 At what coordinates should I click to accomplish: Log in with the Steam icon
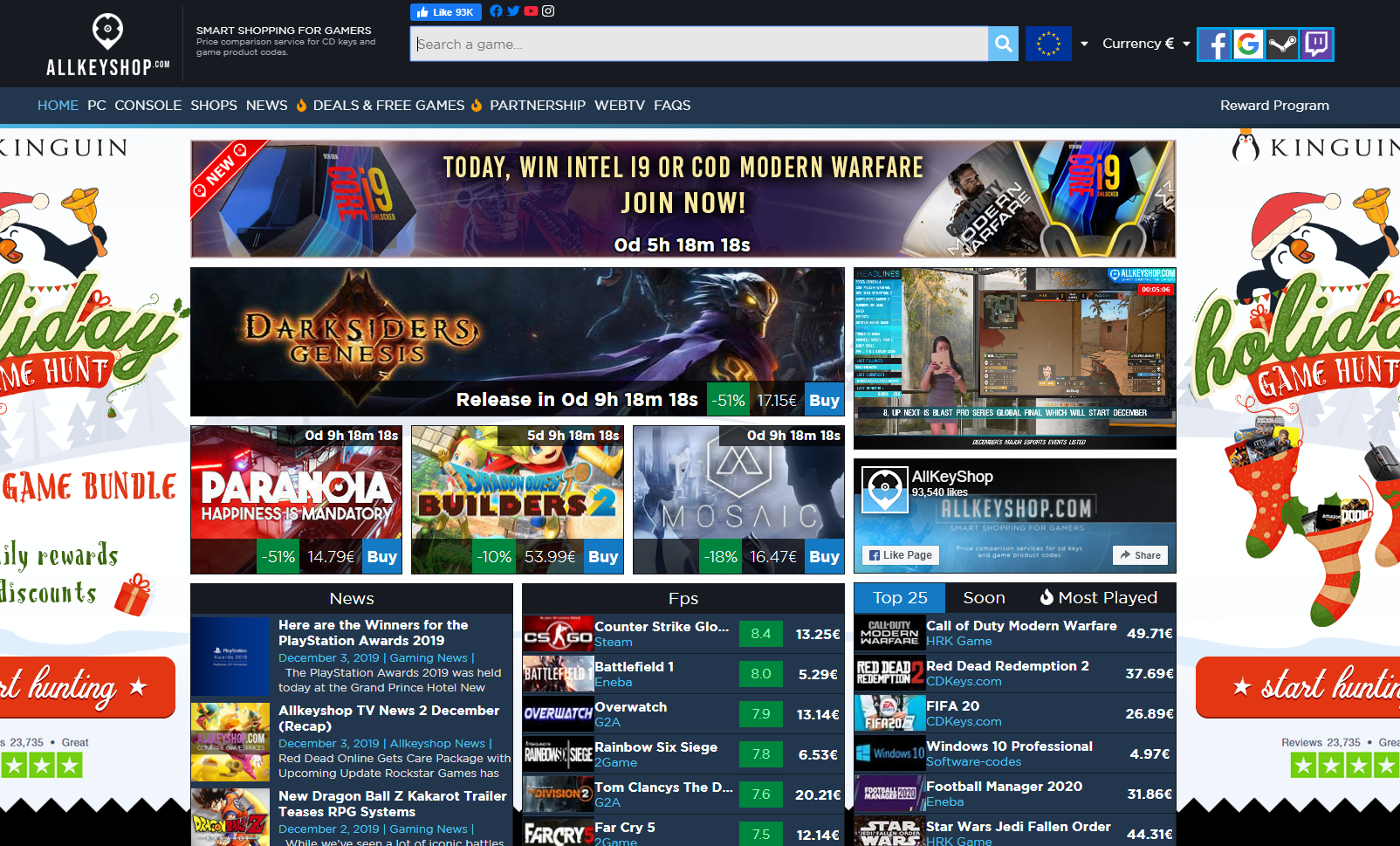click(x=1282, y=44)
